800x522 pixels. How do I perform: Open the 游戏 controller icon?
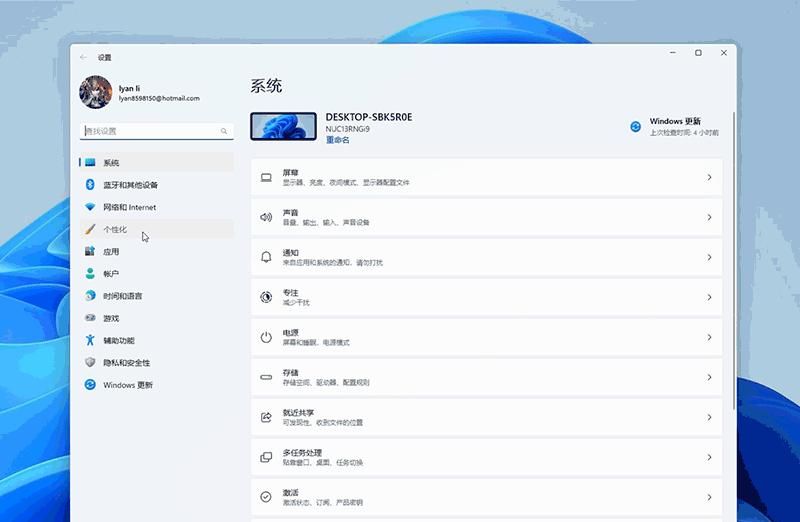[x=90, y=317]
